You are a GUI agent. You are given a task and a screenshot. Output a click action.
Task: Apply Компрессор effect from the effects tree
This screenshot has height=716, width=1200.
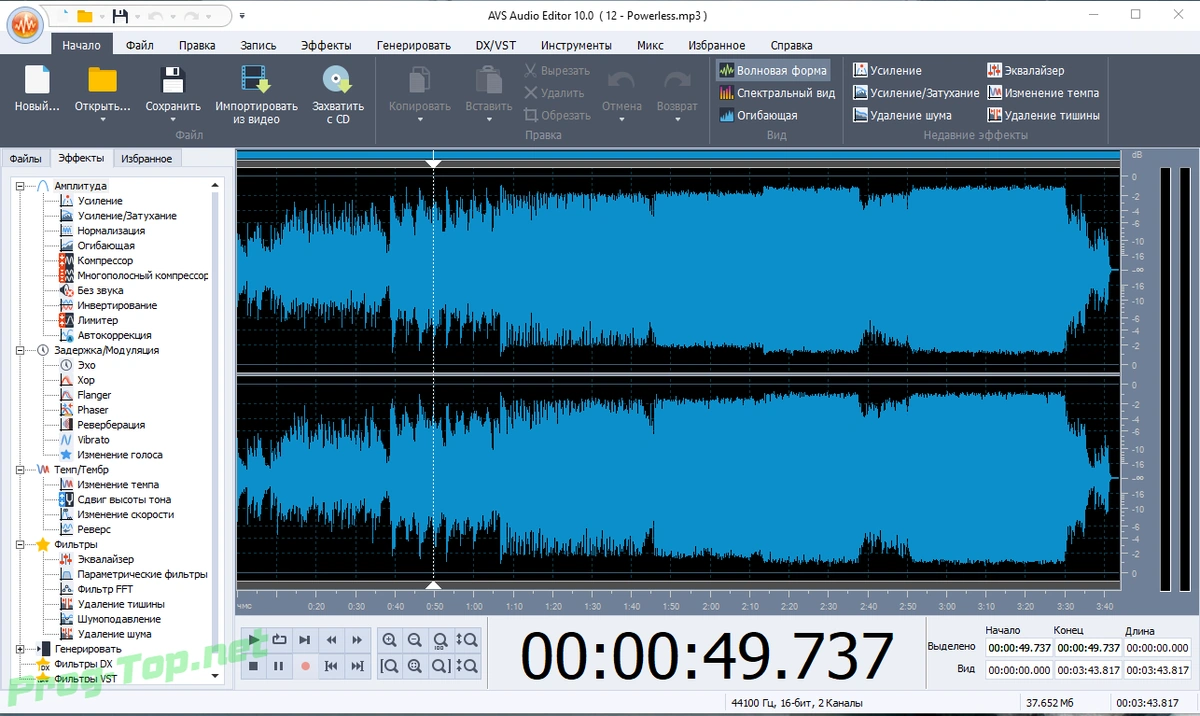[x=105, y=260]
